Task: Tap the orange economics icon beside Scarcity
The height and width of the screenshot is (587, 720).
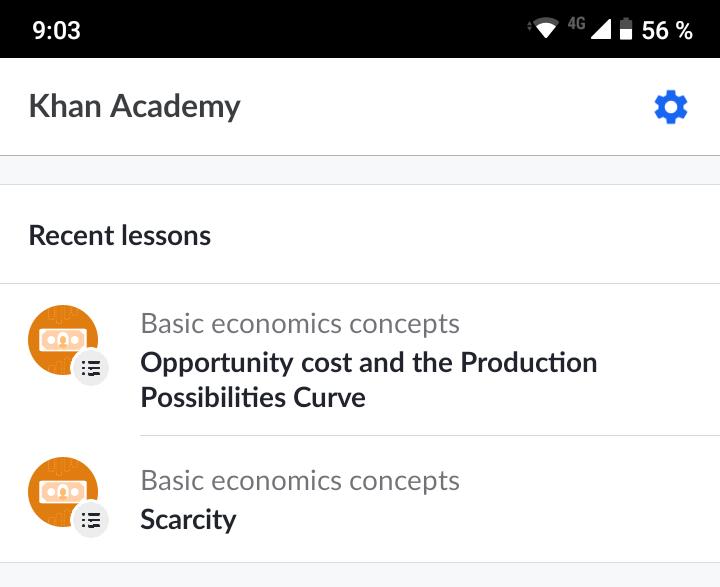Action: [x=61, y=491]
